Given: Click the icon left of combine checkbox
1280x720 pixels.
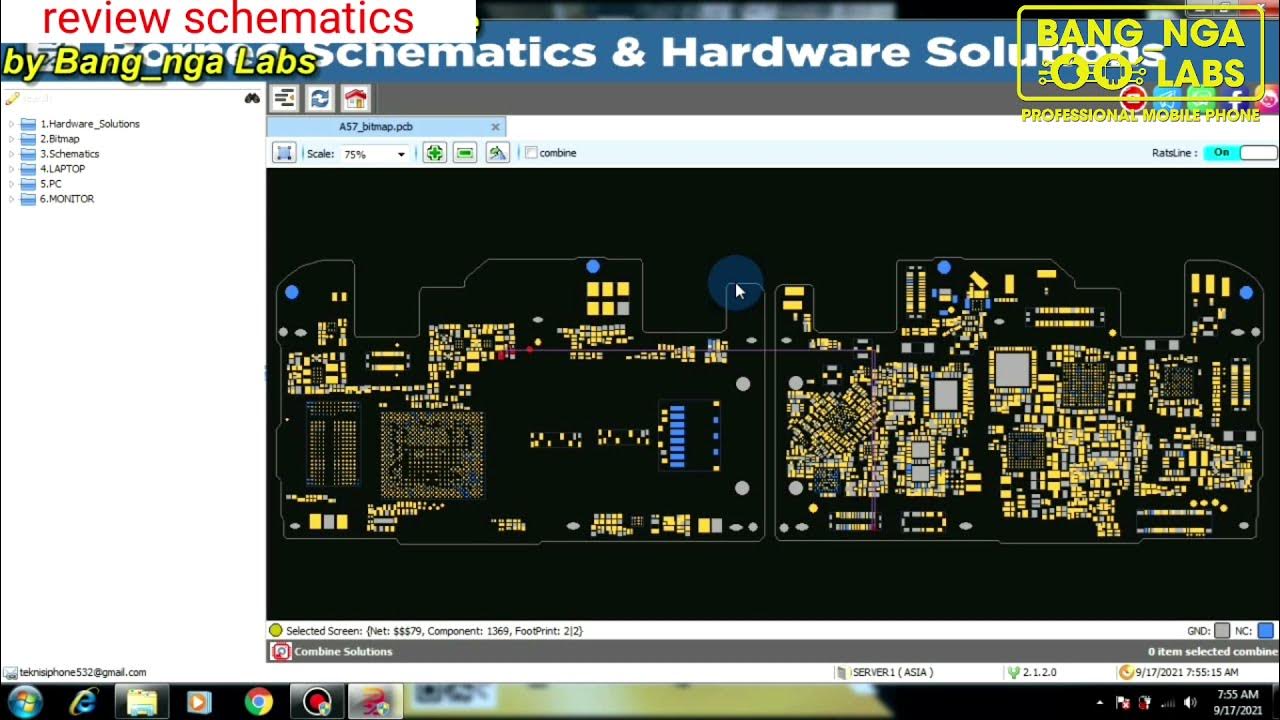Looking at the screenshot, I should pyautogui.click(x=497, y=153).
